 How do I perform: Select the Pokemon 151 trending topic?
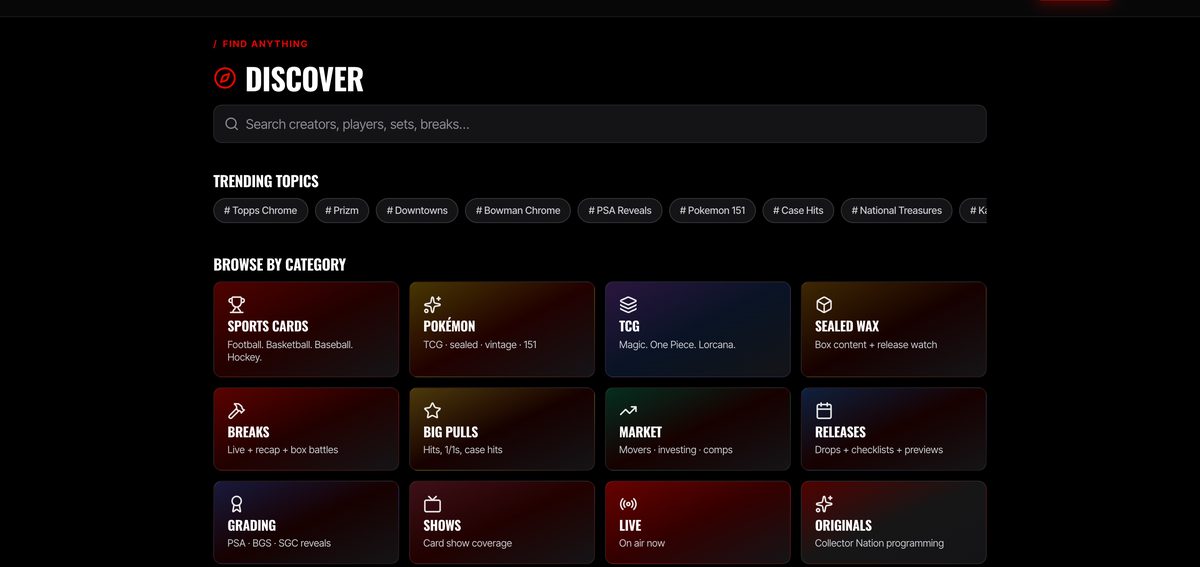tap(712, 210)
